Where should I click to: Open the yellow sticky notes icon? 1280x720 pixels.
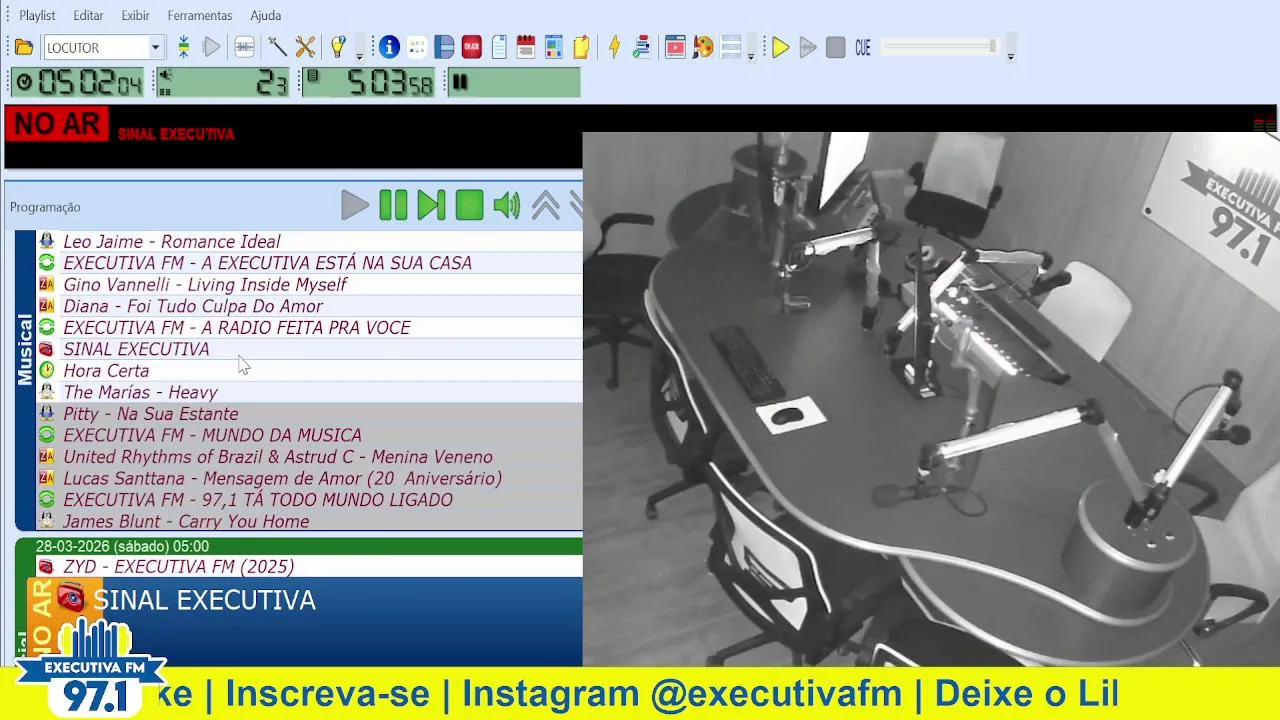[581, 47]
